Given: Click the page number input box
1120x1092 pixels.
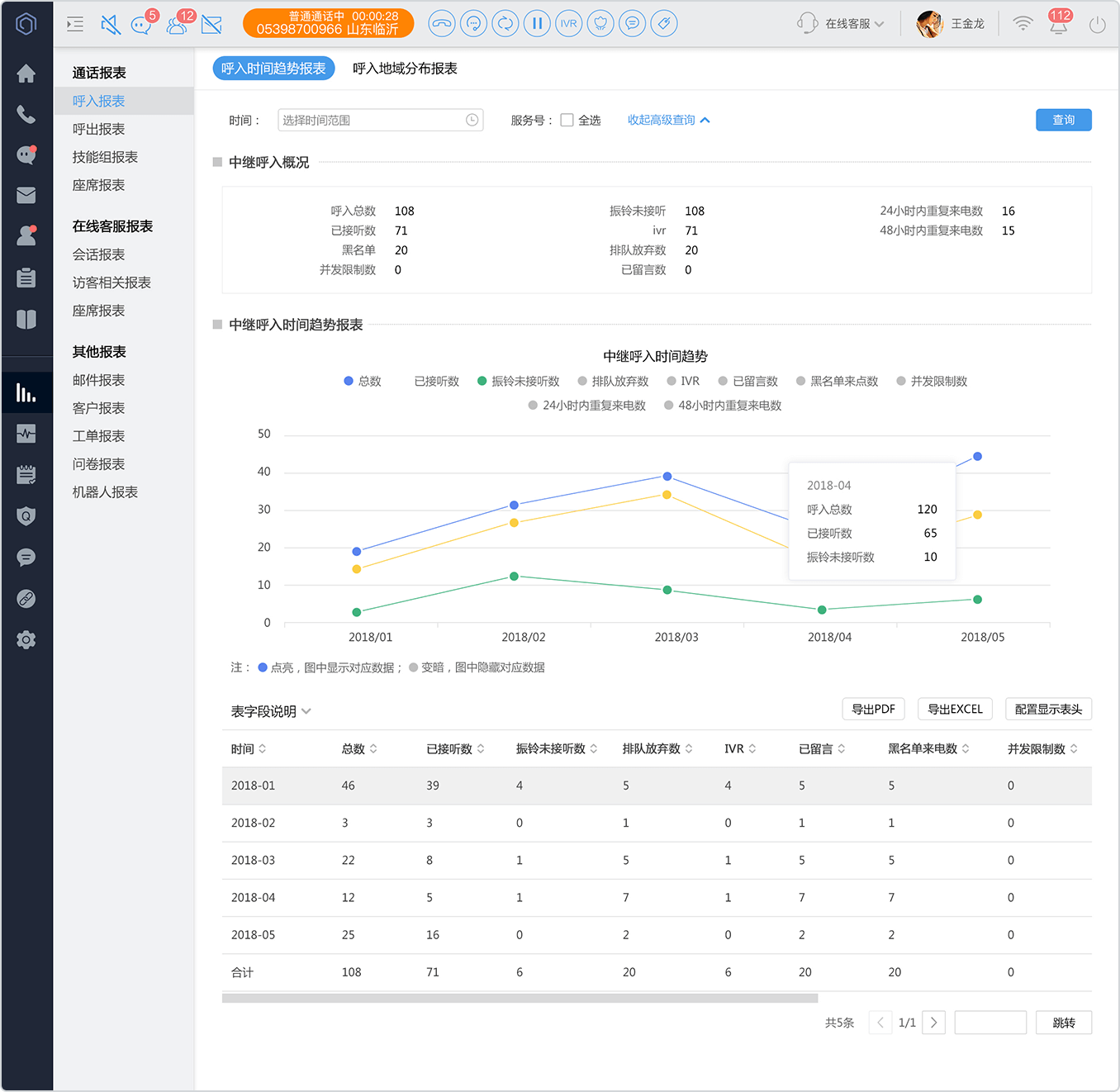Looking at the screenshot, I should pos(990,1023).
